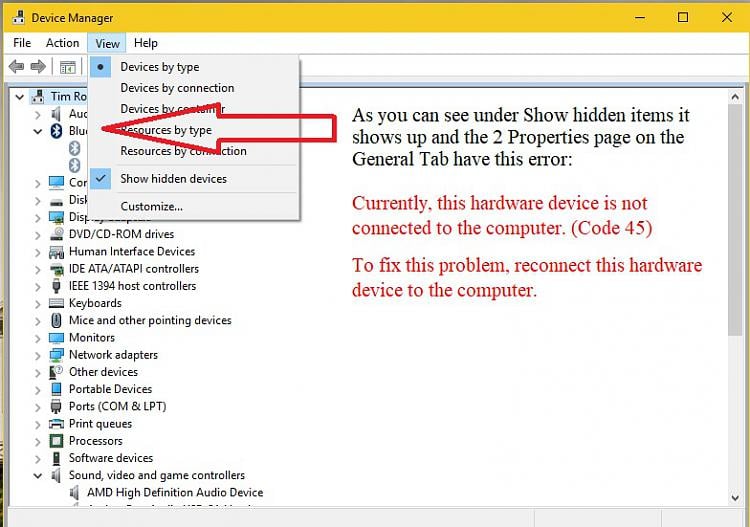The image size is (750, 527).
Task: Collapse the Tim computer root node
Action: click(x=20, y=97)
